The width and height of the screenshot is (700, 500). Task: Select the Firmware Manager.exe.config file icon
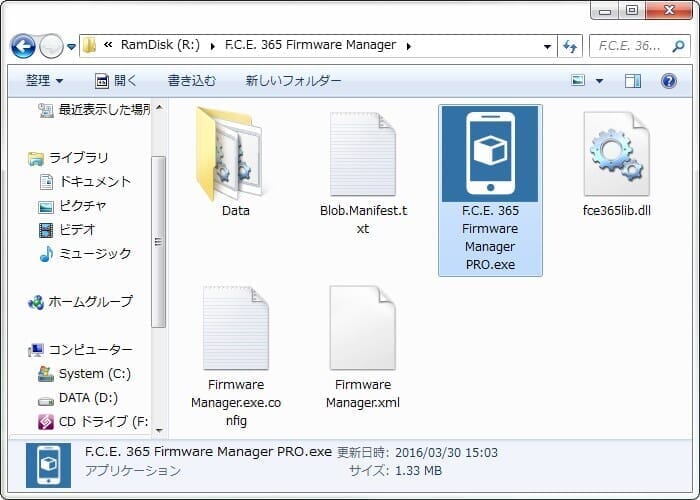point(236,328)
